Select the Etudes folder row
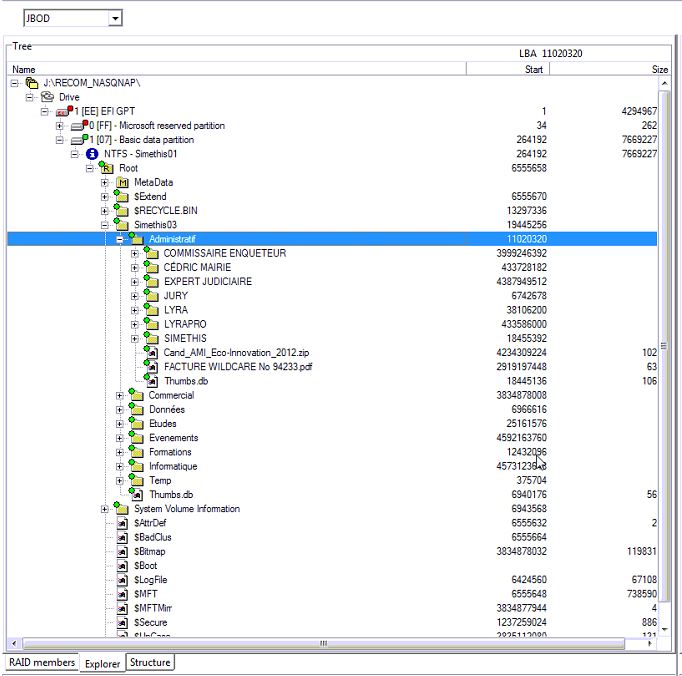This screenshot has height=676, width=682. (332, 423)
